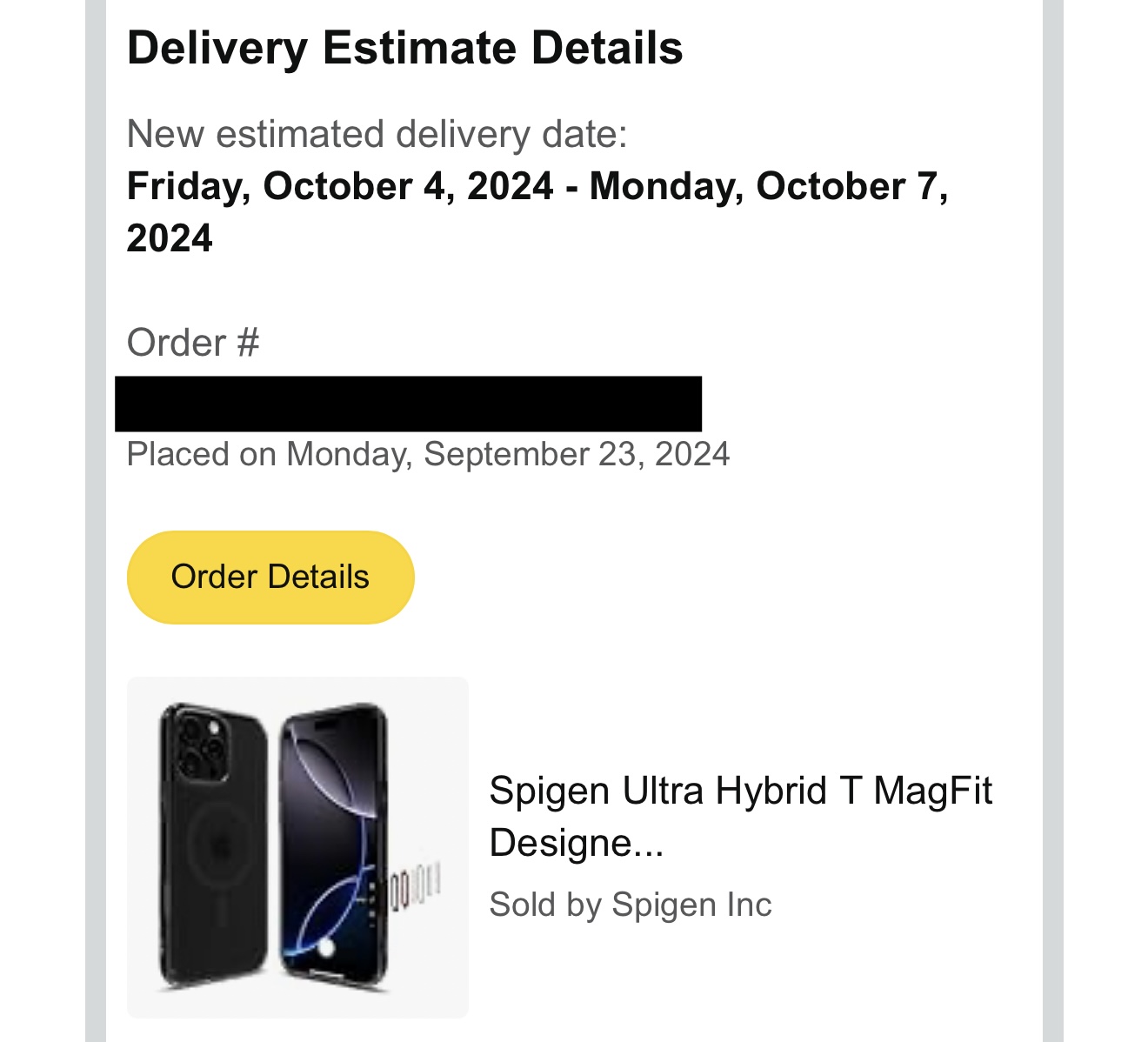Click the left gray border strip
This screenshot has width=1148, height=1042.
[96, 522]
